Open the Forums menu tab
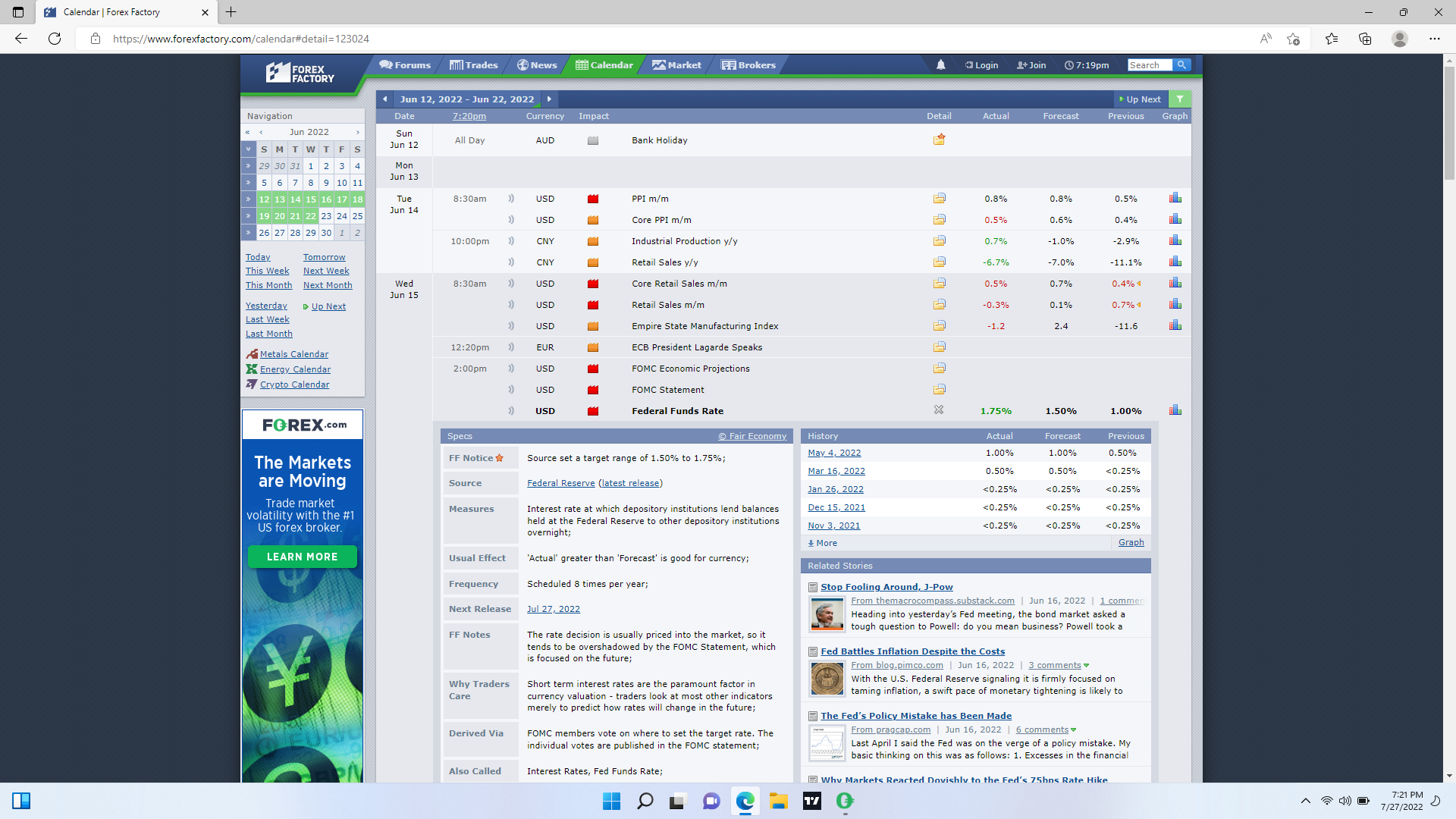This screenshot has width=1456, height=819. (405, 65)
